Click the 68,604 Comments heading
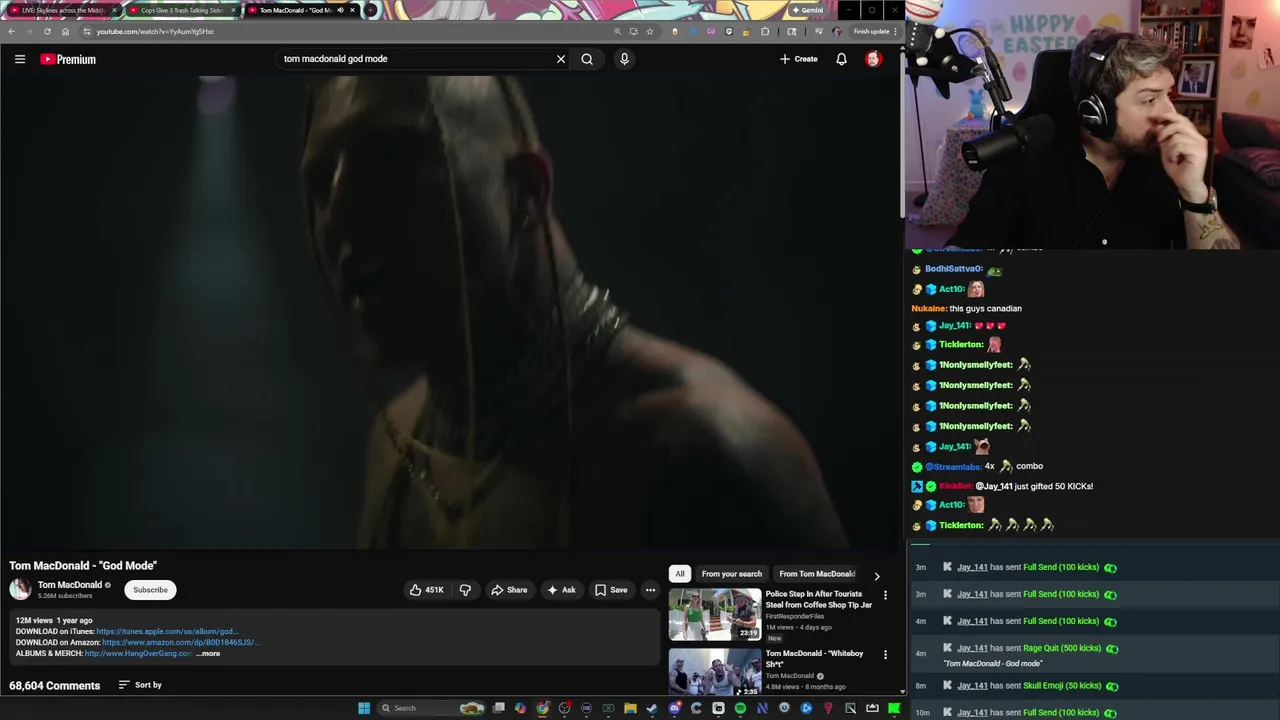 click(55, 685)
